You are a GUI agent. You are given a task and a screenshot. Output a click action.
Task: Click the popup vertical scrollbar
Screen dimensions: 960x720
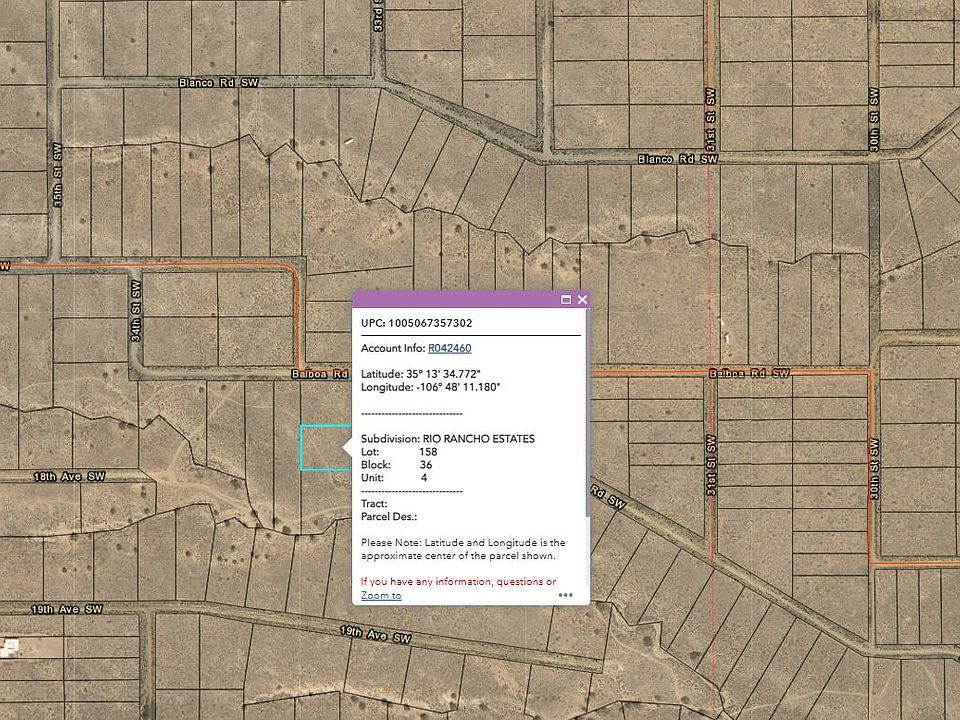tap(588, 413)
